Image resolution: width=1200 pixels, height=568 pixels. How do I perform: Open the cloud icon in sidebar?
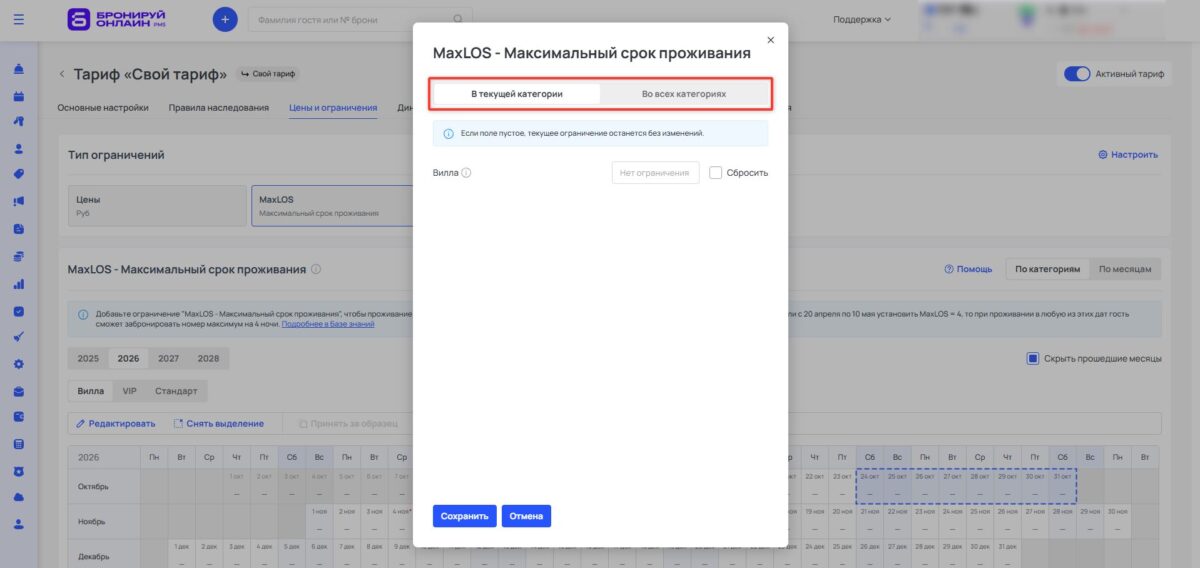(x=18, y=497)
